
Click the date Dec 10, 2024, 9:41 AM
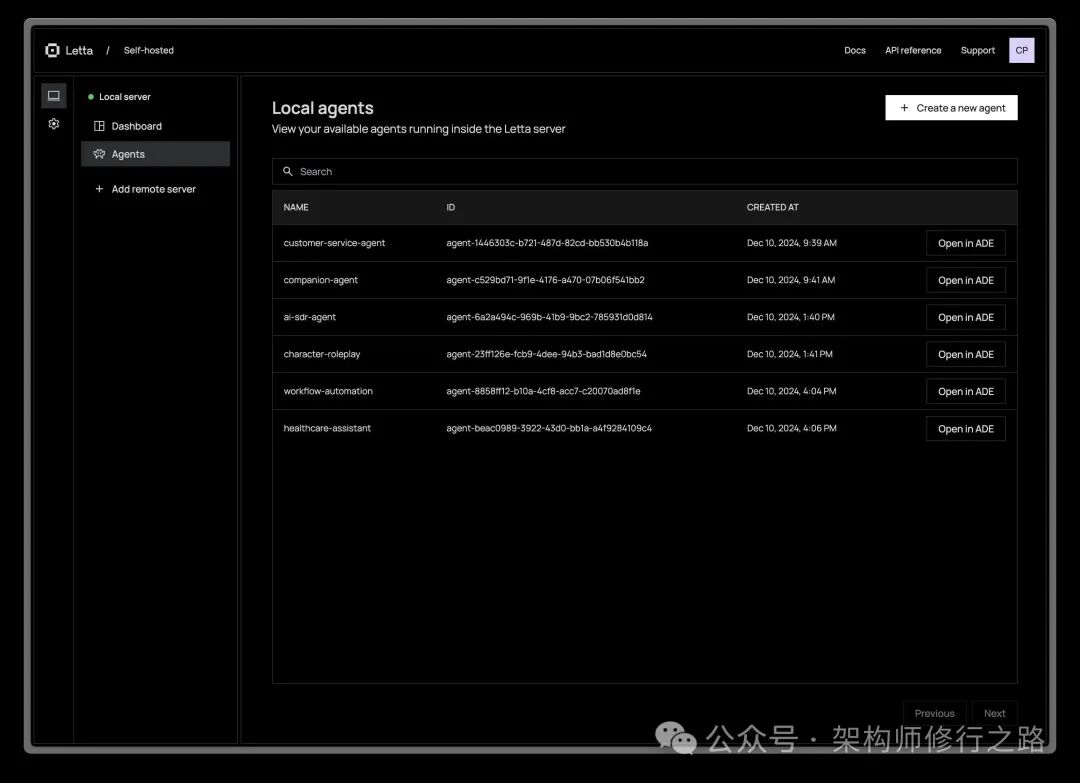791,280
